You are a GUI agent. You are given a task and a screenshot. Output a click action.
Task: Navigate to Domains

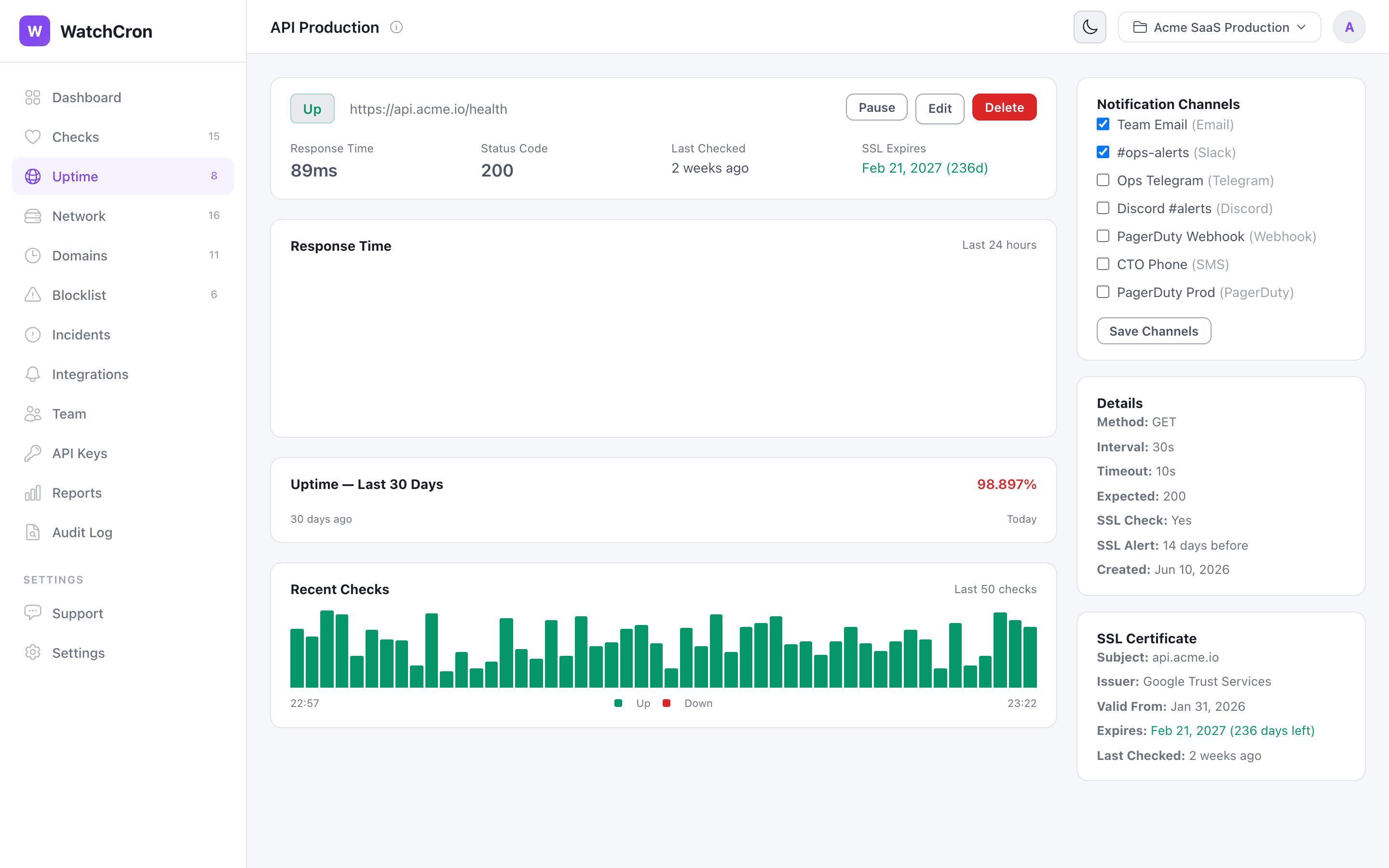pyautogui.click(x=123, y=256)
